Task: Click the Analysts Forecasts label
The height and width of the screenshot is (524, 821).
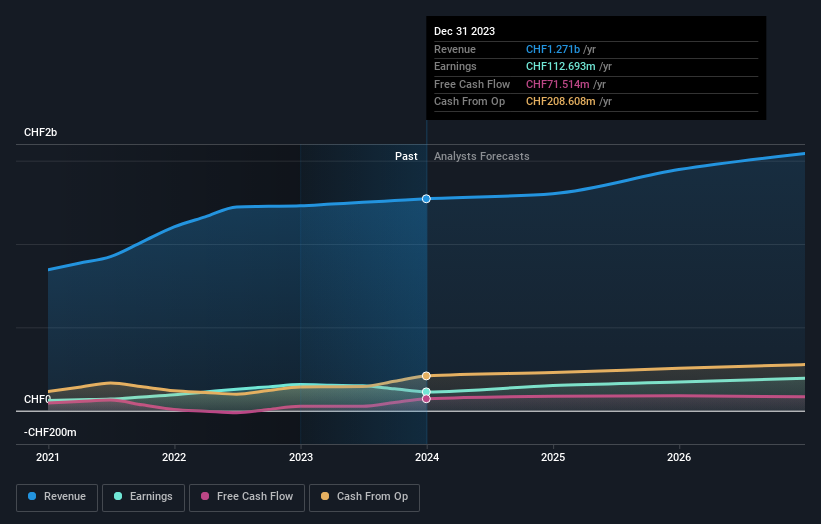Action: (x=482, y=156)
